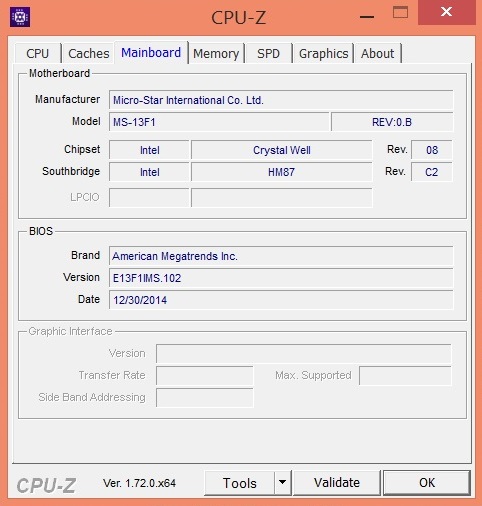Click the BIOS Version field E13F1IMS.102
Viewport: 482px width, 506px height.
[x=281, y=278]
